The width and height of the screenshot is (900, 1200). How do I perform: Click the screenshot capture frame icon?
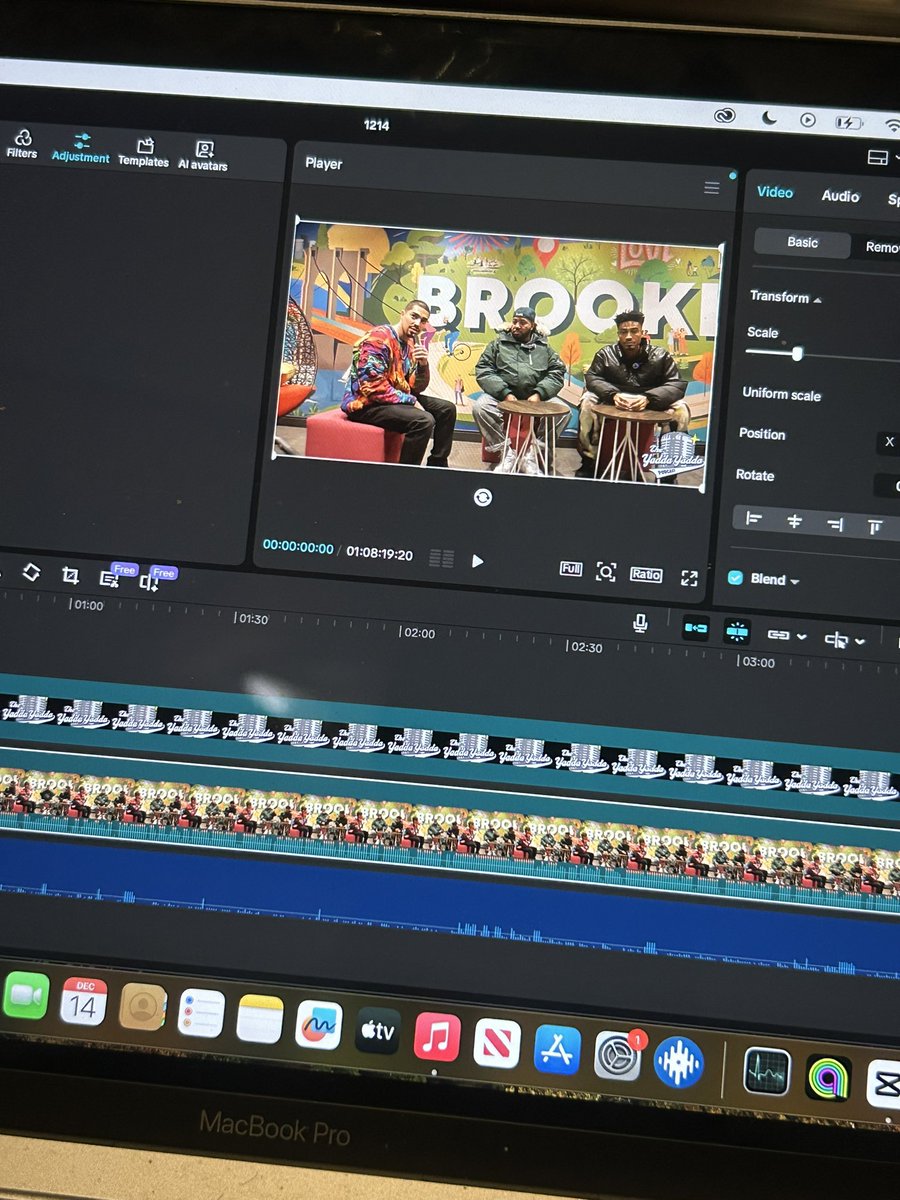[x=606, y=571]
